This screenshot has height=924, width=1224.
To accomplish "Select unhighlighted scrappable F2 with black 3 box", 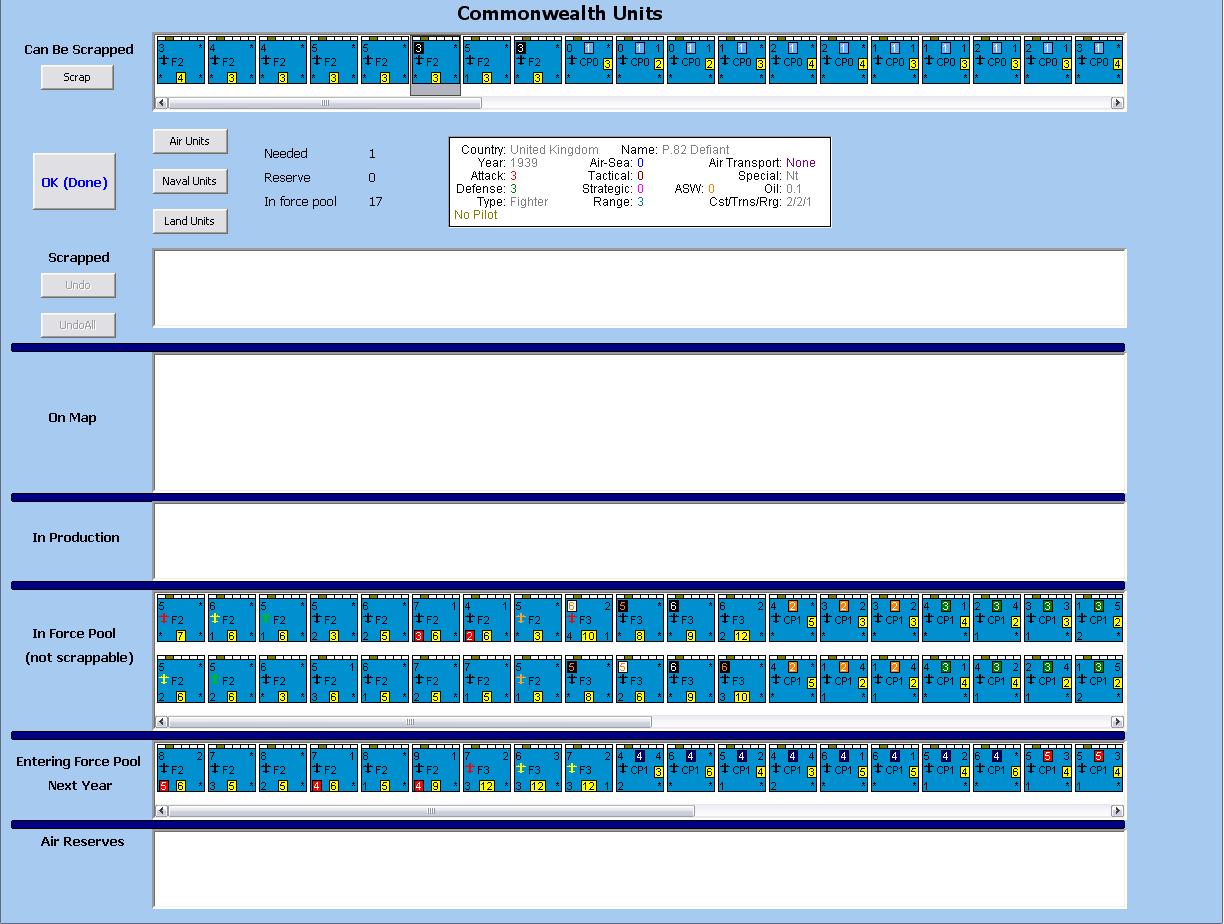I will tap(538, 60).
